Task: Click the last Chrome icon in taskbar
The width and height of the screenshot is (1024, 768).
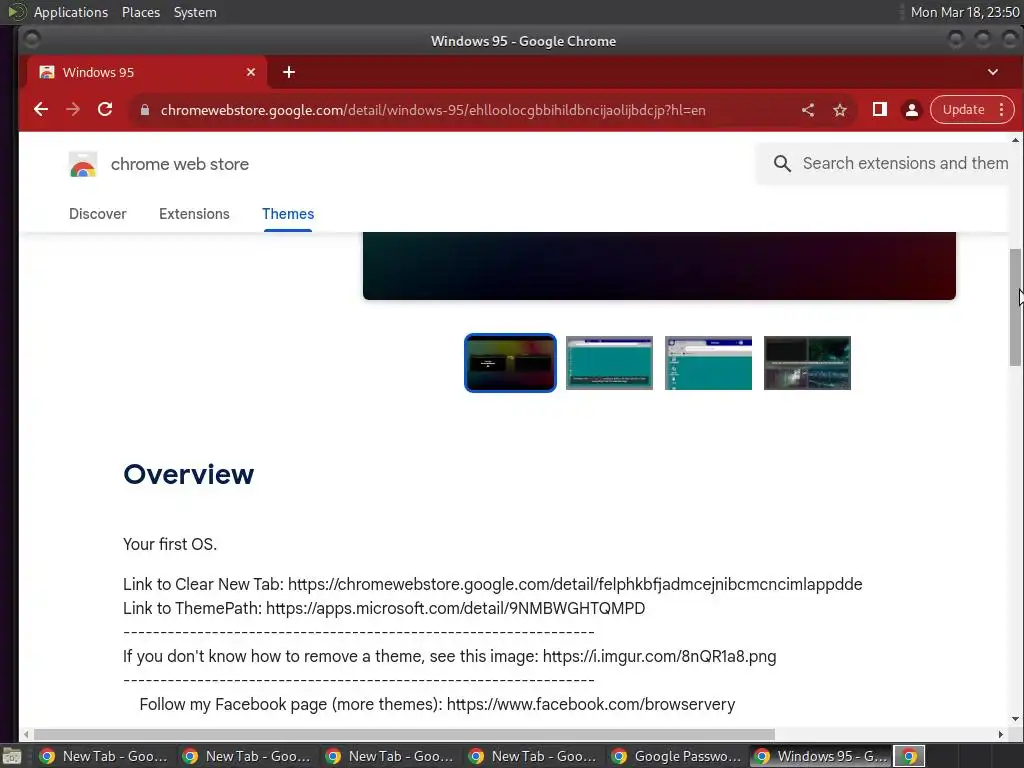Action: [910, 756]
